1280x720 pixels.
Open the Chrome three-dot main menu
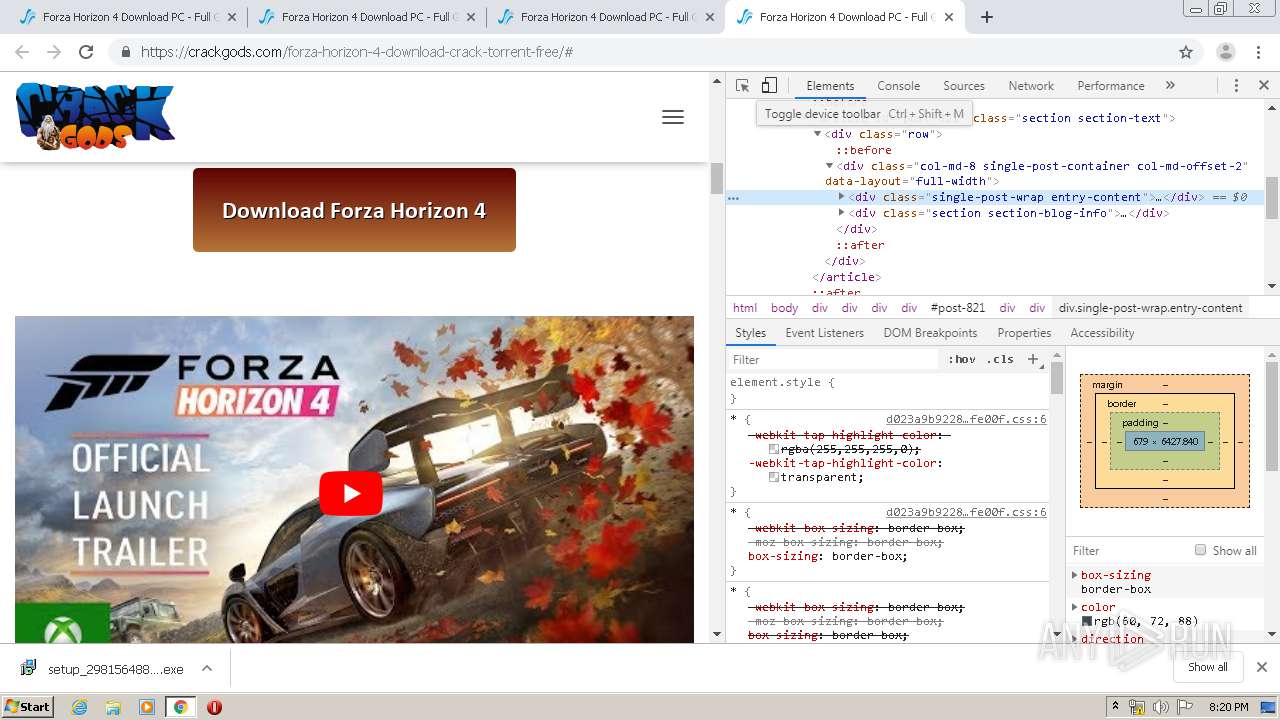click(1259, 52)
